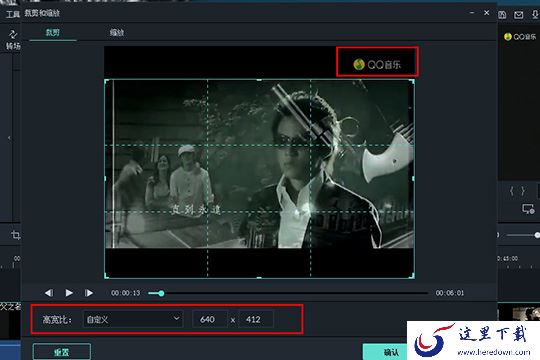The height and width of the screenshot is (360, 540).
Task: Click the save icon in main window toolbar
Action: [x=502, y=14]
